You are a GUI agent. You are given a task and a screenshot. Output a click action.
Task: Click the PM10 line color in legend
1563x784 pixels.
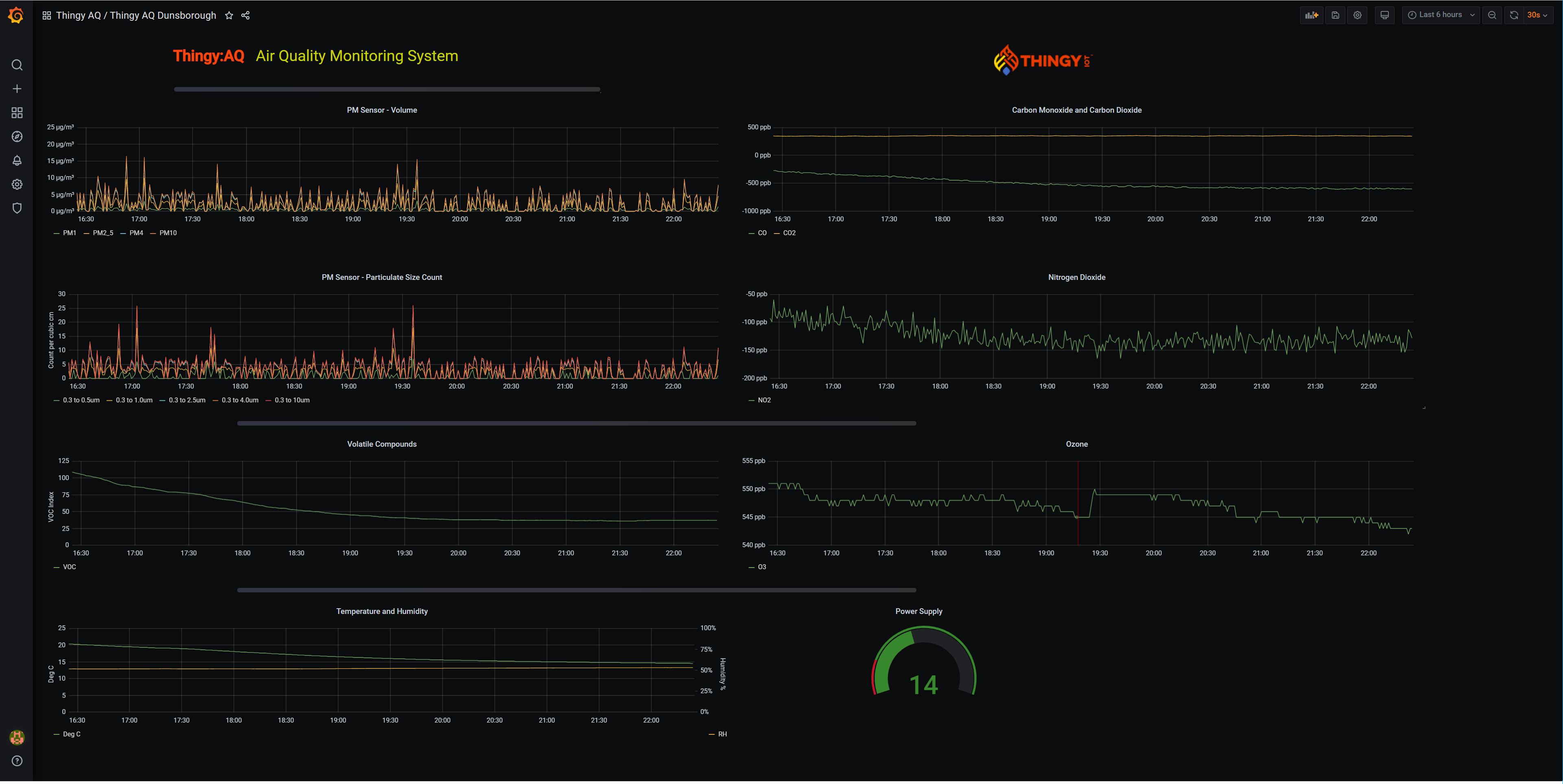click(x=153, y=233)
